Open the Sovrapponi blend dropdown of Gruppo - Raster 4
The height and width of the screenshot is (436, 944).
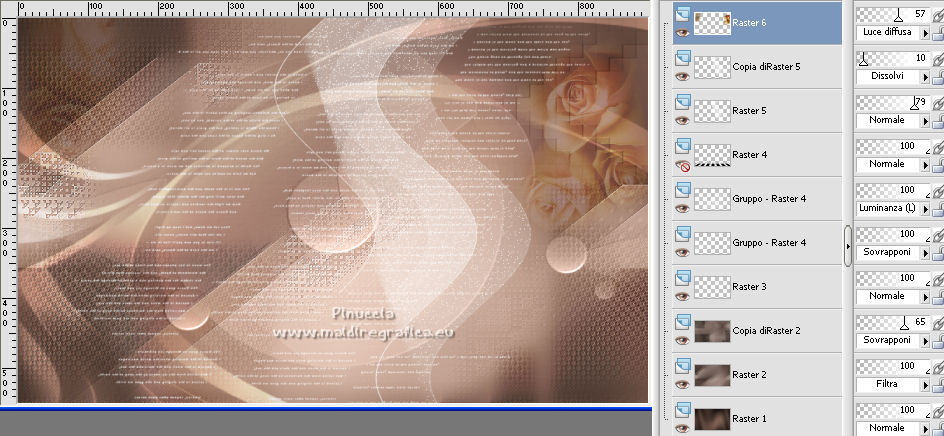pos(925,253)
